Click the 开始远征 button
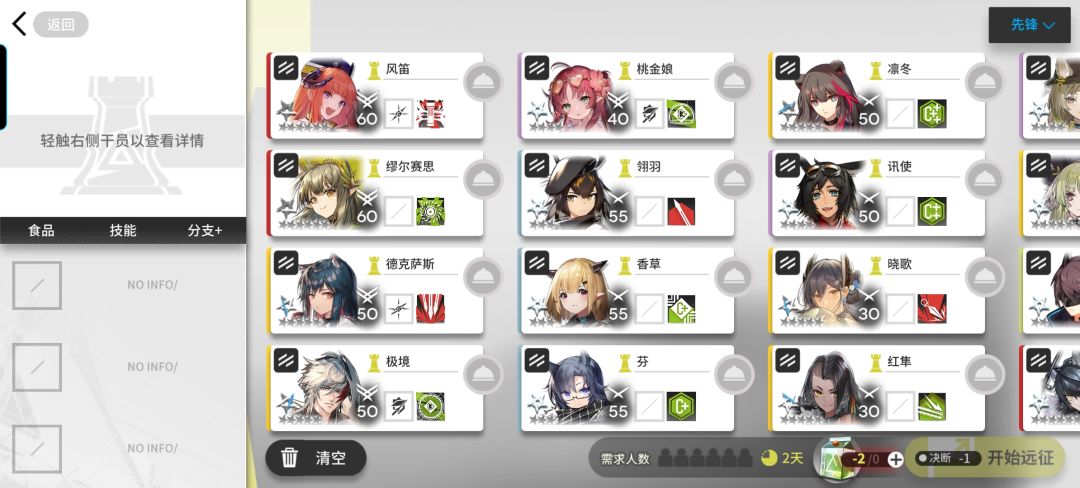1080x488 pixels. [1020, 458]
